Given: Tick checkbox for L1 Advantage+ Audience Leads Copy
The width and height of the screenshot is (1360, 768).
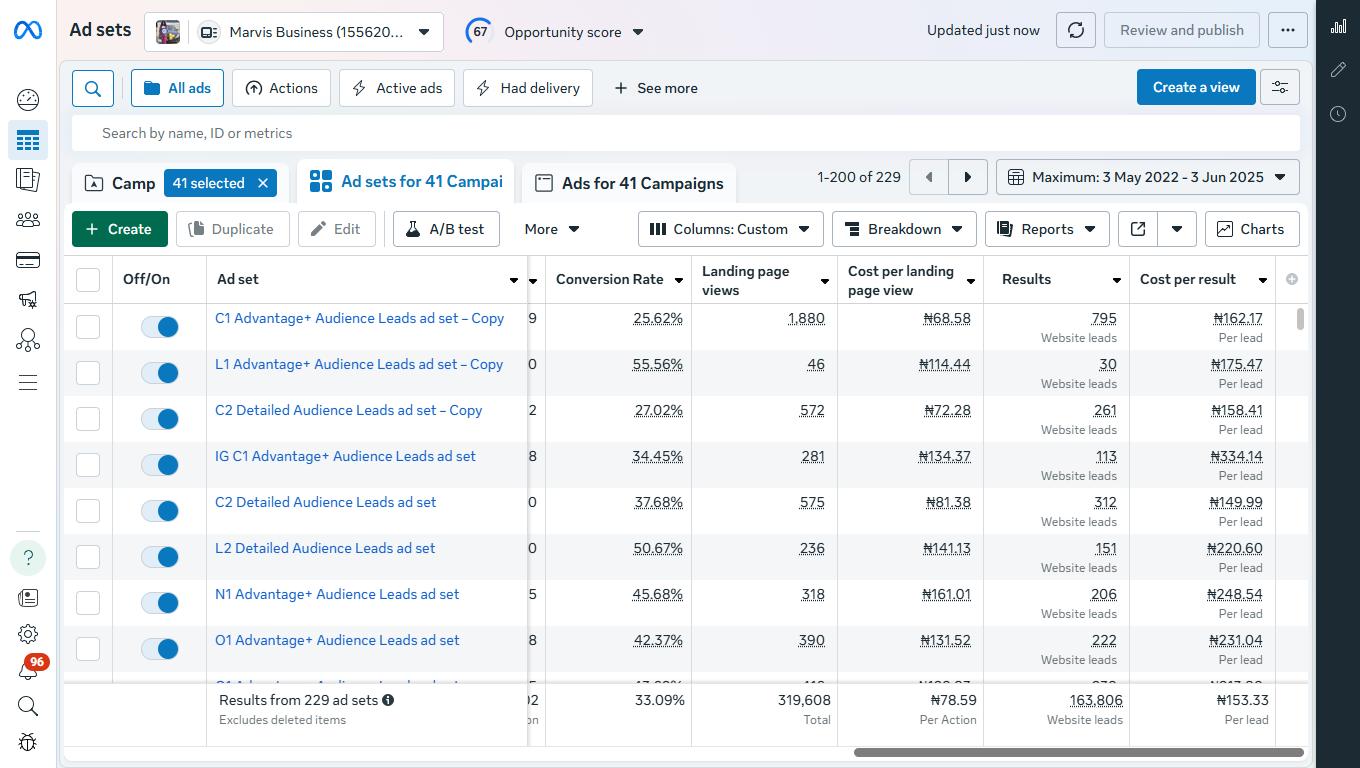Looking at the screenshot, I should pos(88,373).
